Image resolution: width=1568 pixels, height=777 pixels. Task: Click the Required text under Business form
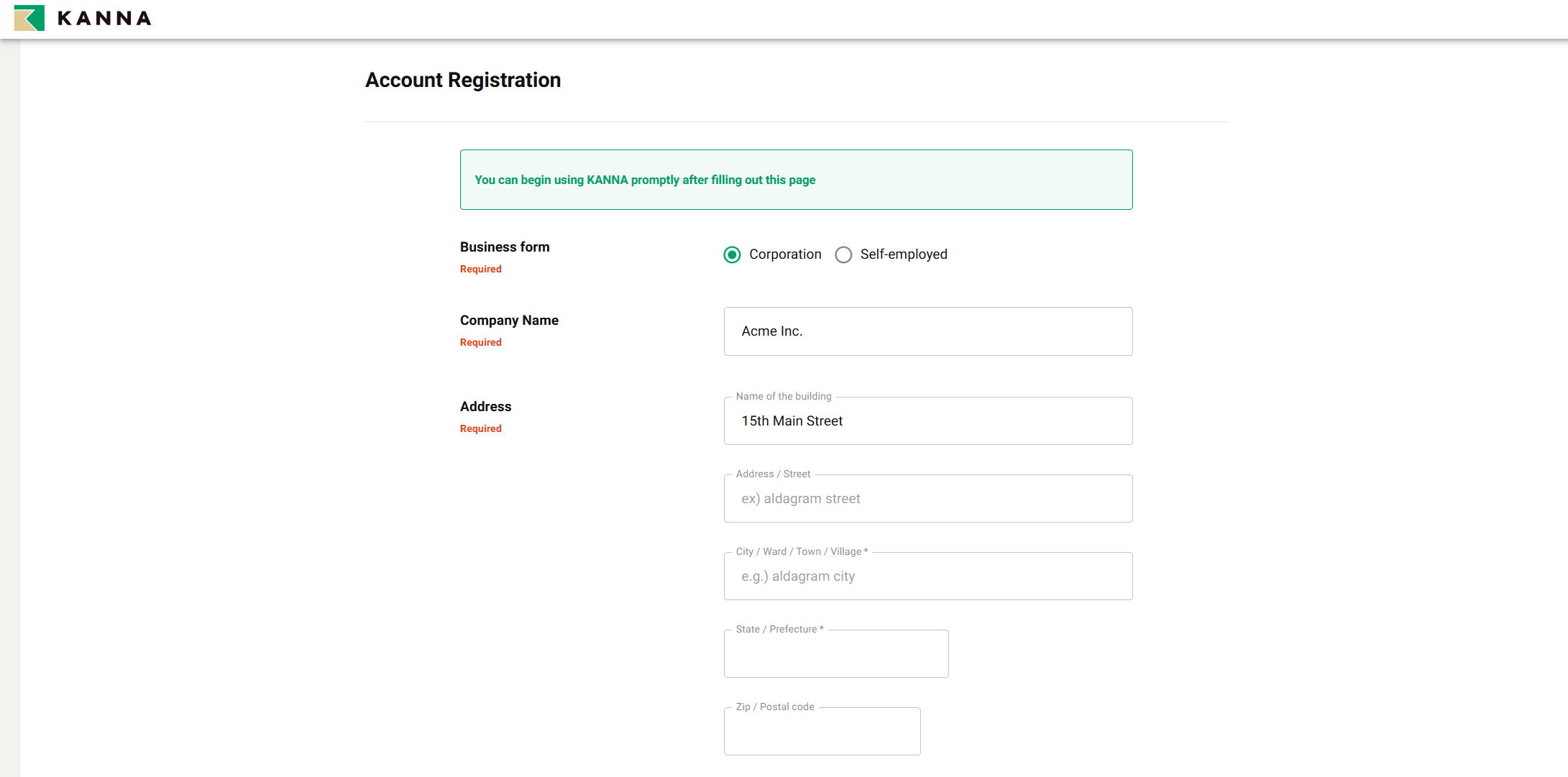pos(481,270)
